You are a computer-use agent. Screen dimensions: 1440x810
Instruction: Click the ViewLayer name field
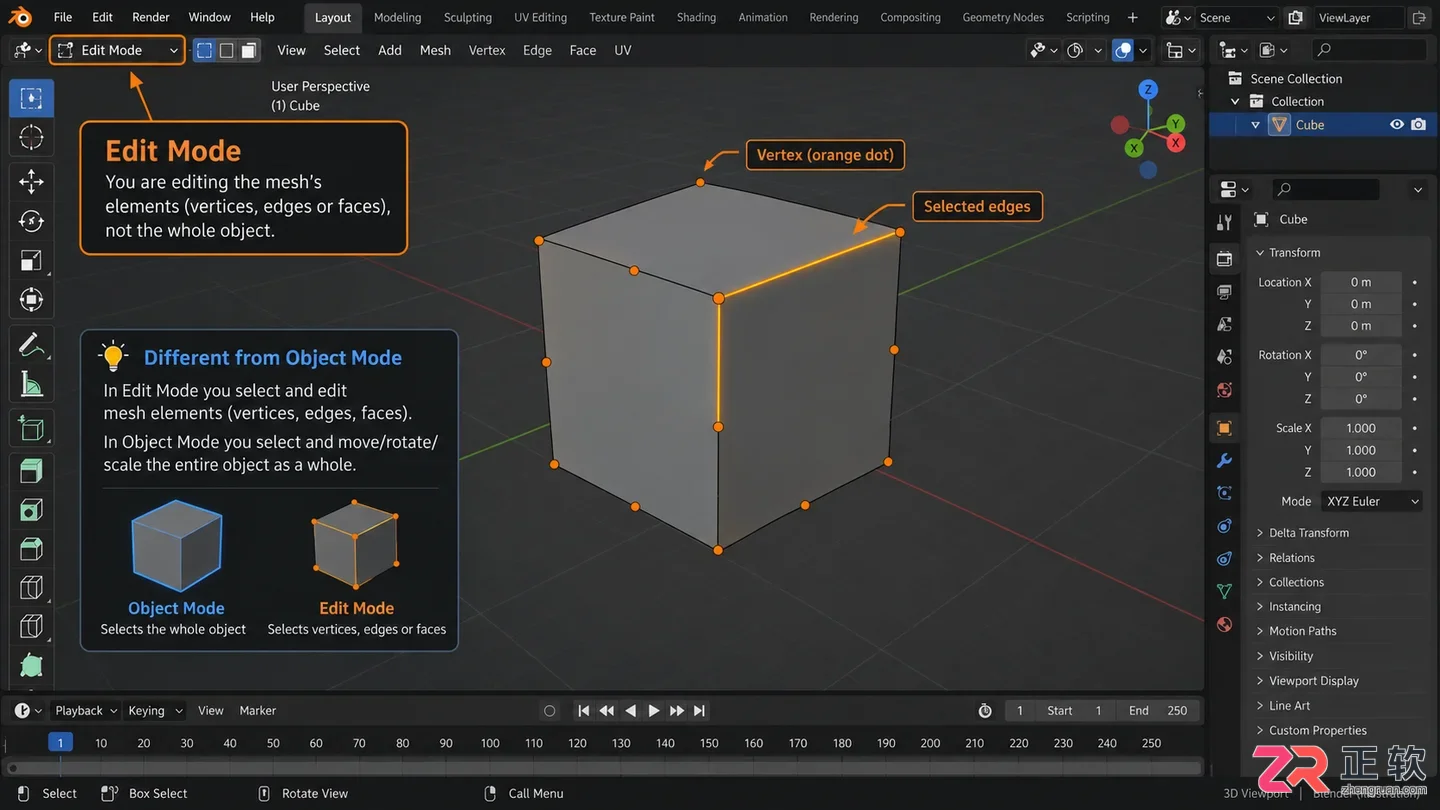[x=1359, y=17]
